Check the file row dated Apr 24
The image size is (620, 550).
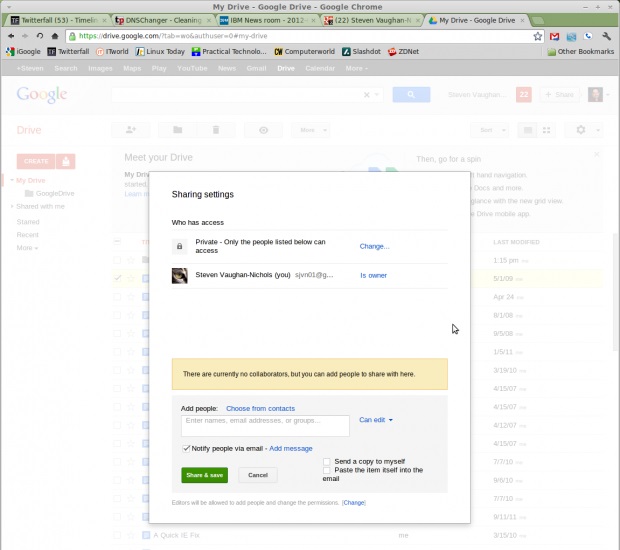pyautogui.click(x=117, y=297)
